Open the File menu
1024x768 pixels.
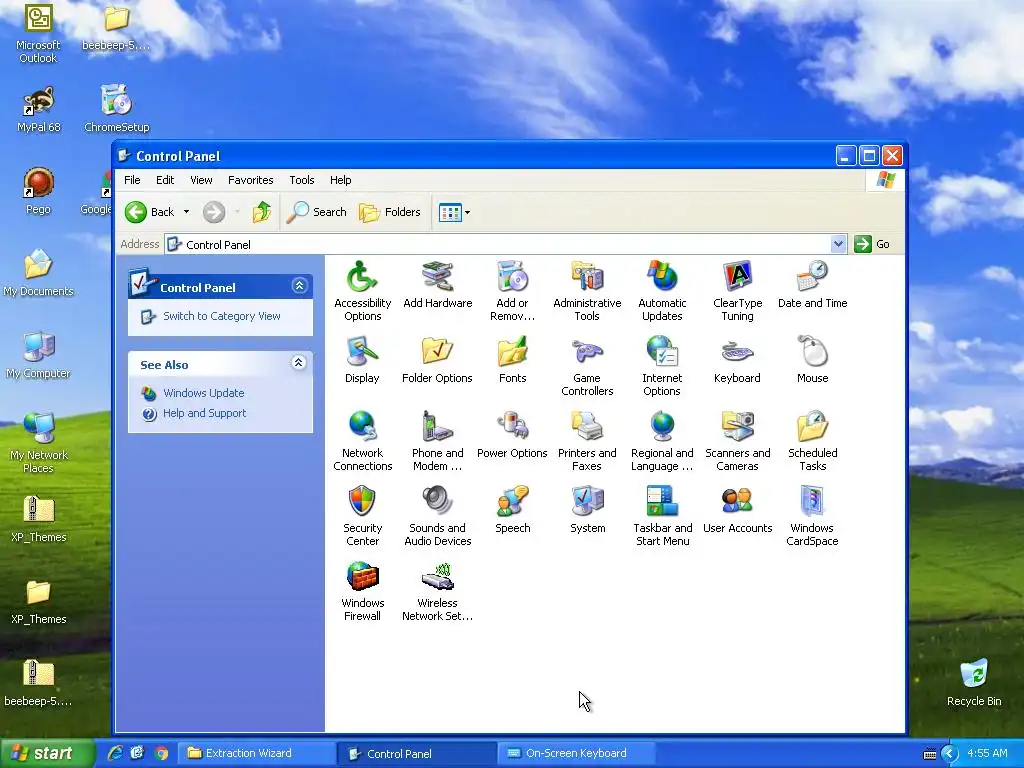pos(132,180)
